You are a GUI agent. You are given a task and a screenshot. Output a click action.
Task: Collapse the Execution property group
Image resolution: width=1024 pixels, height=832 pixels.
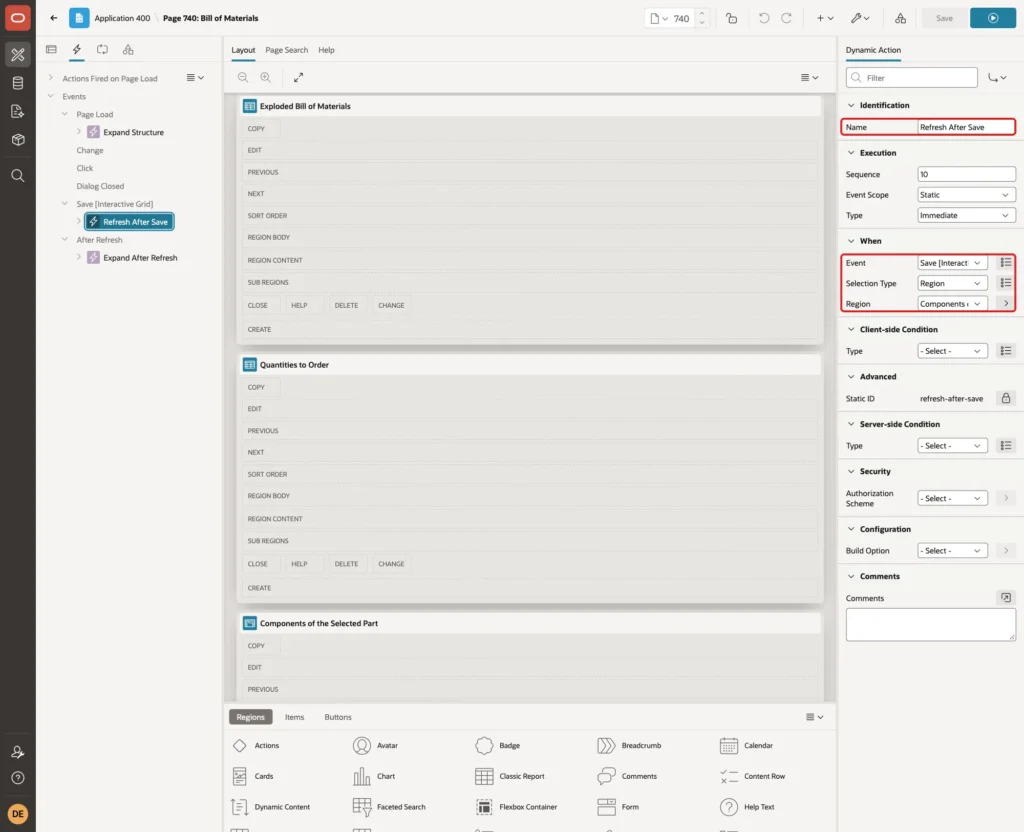tap(851, 153)
